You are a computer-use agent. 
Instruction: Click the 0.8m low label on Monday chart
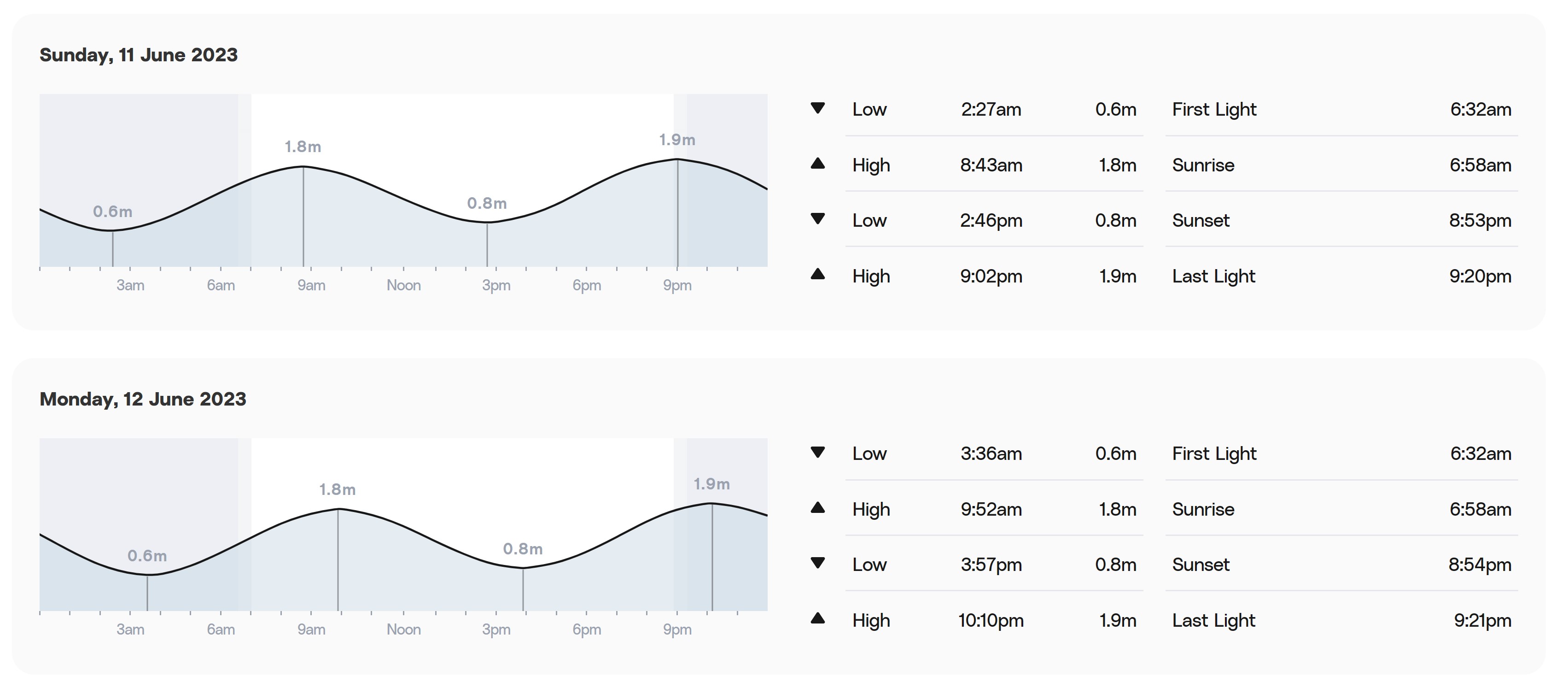(x=523, y=549)
